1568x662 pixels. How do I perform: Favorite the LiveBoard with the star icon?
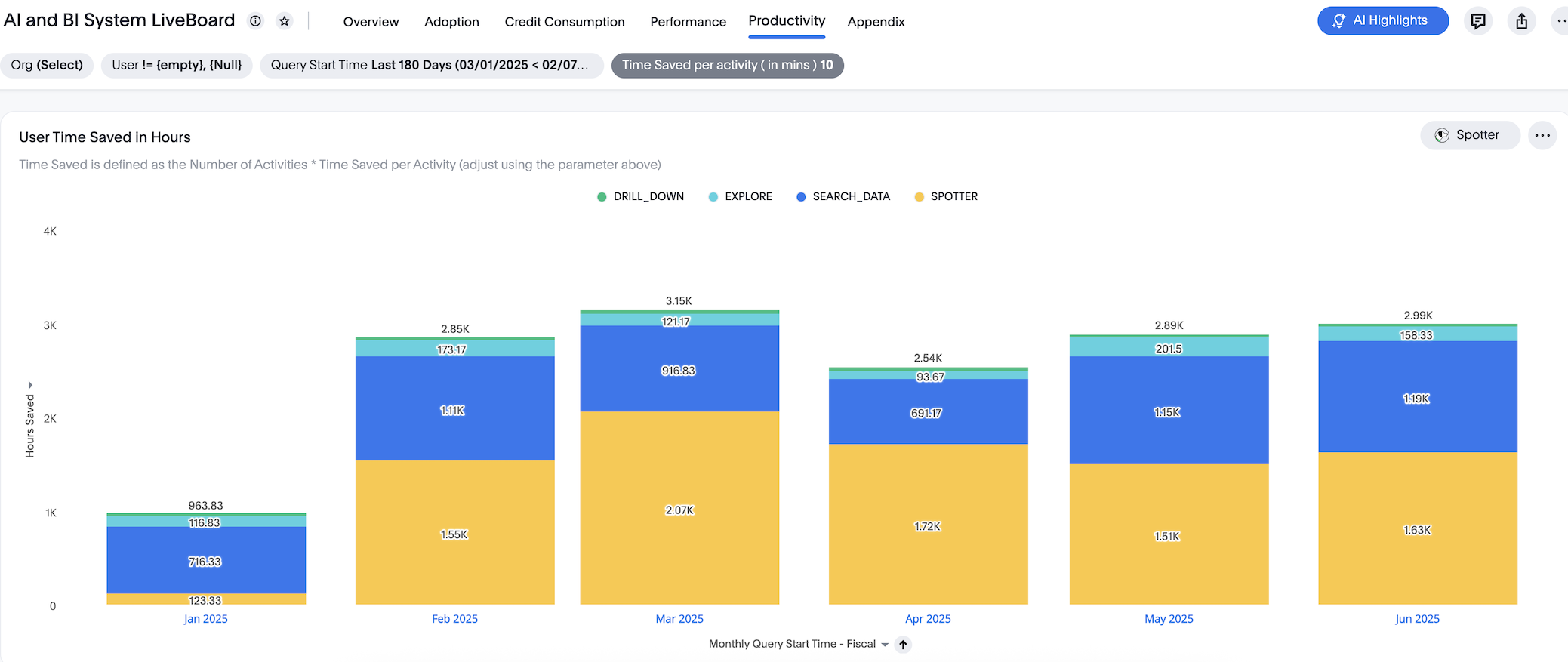[x=285, y=21]
